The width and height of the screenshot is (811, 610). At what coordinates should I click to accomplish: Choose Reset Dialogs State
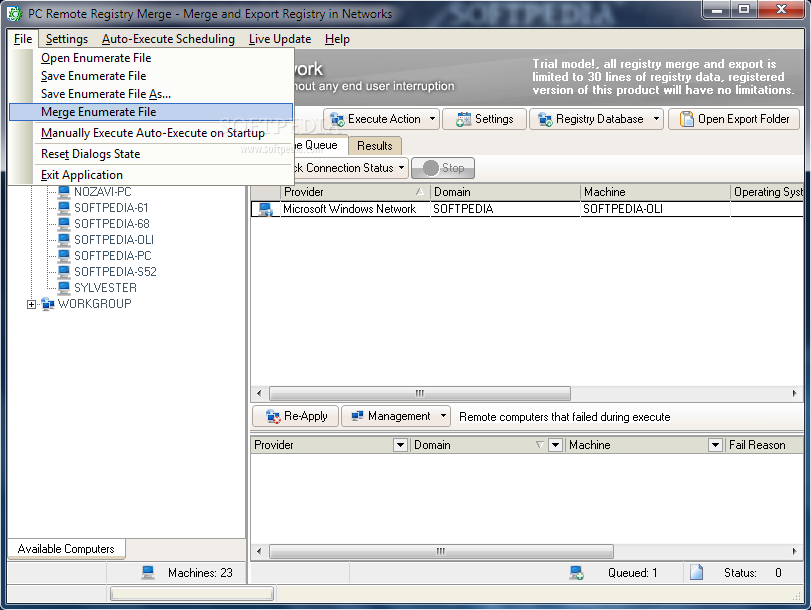[151, 154]
